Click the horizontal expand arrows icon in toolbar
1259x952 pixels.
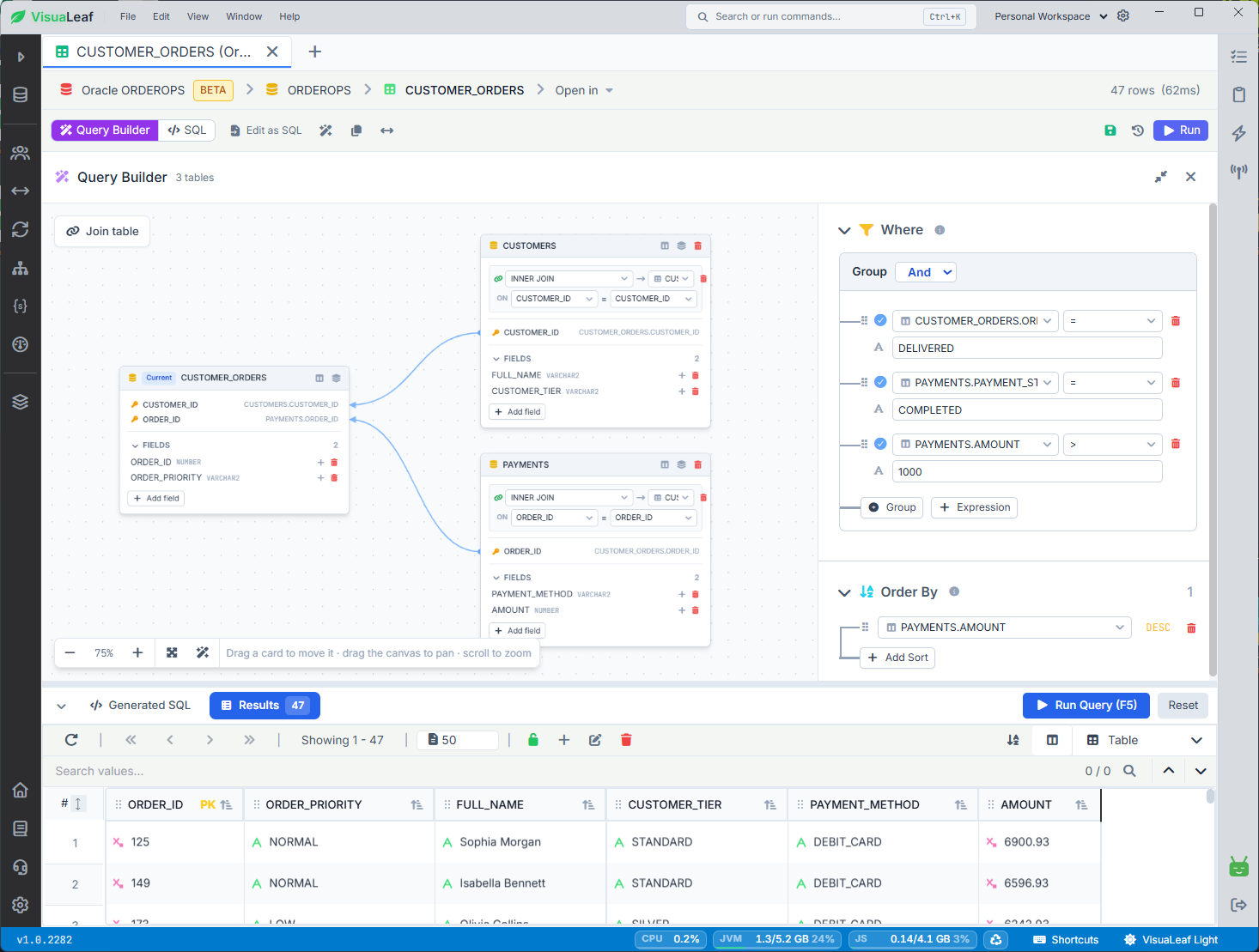point(387,130)
